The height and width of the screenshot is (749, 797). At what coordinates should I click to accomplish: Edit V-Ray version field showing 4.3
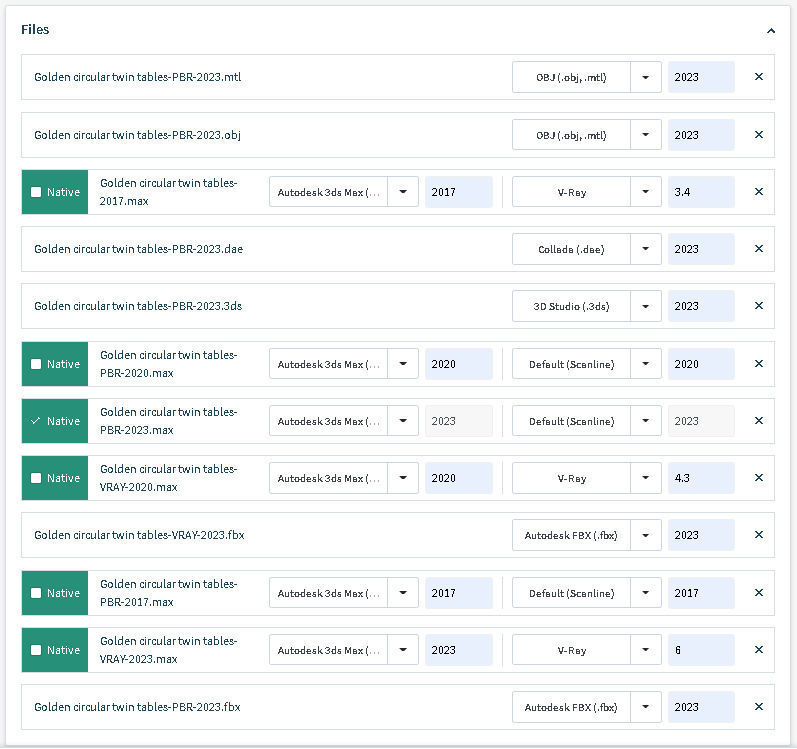click(700, 478)
